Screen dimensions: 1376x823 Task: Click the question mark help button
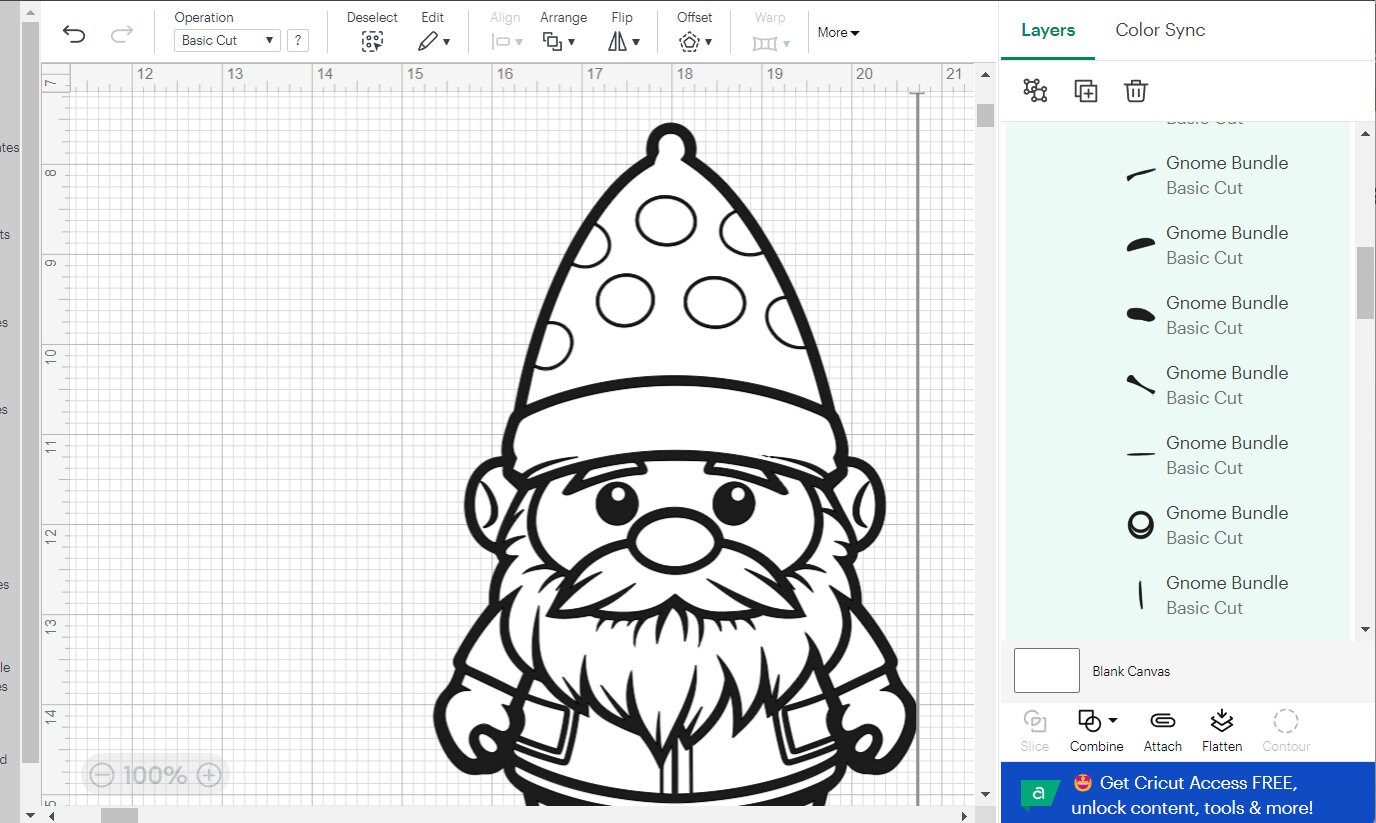(x=297, y=40)
